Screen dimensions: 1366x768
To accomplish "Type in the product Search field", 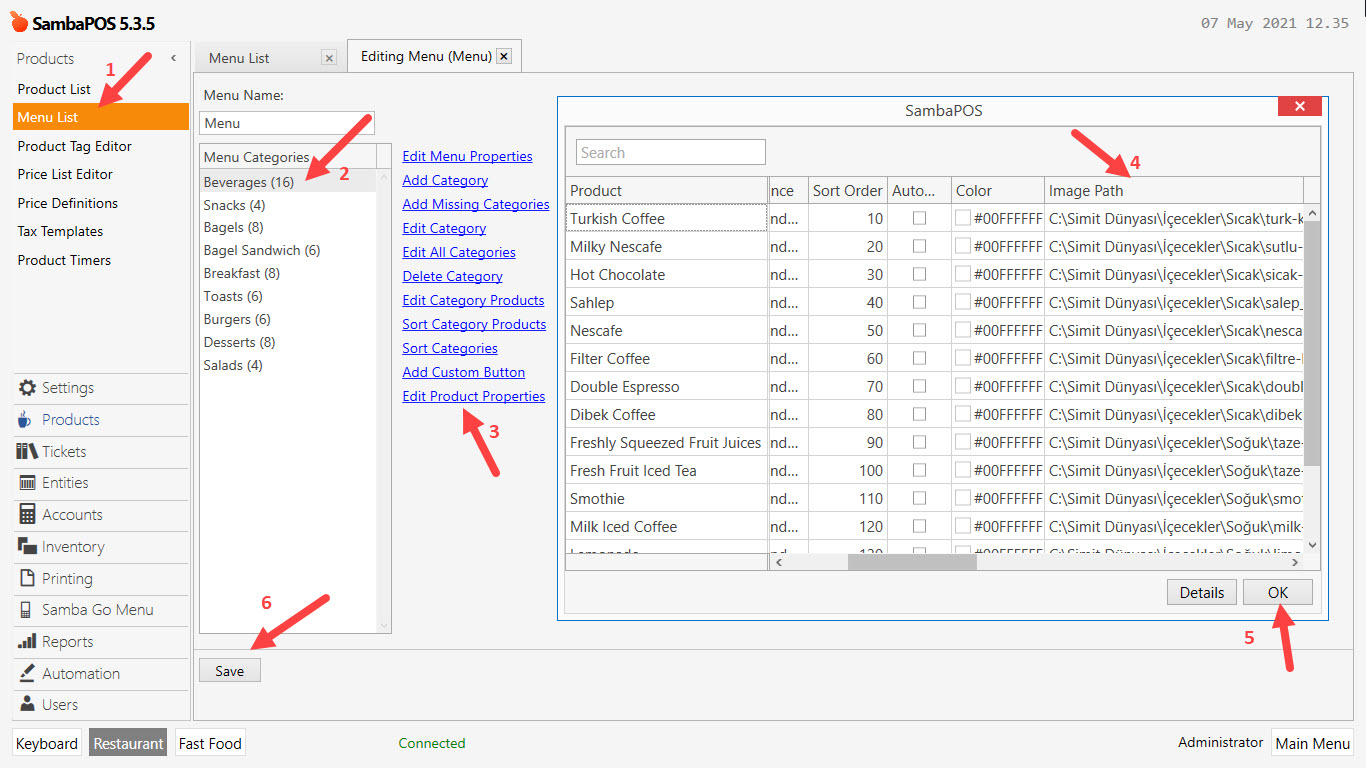I will click(669, 152).
